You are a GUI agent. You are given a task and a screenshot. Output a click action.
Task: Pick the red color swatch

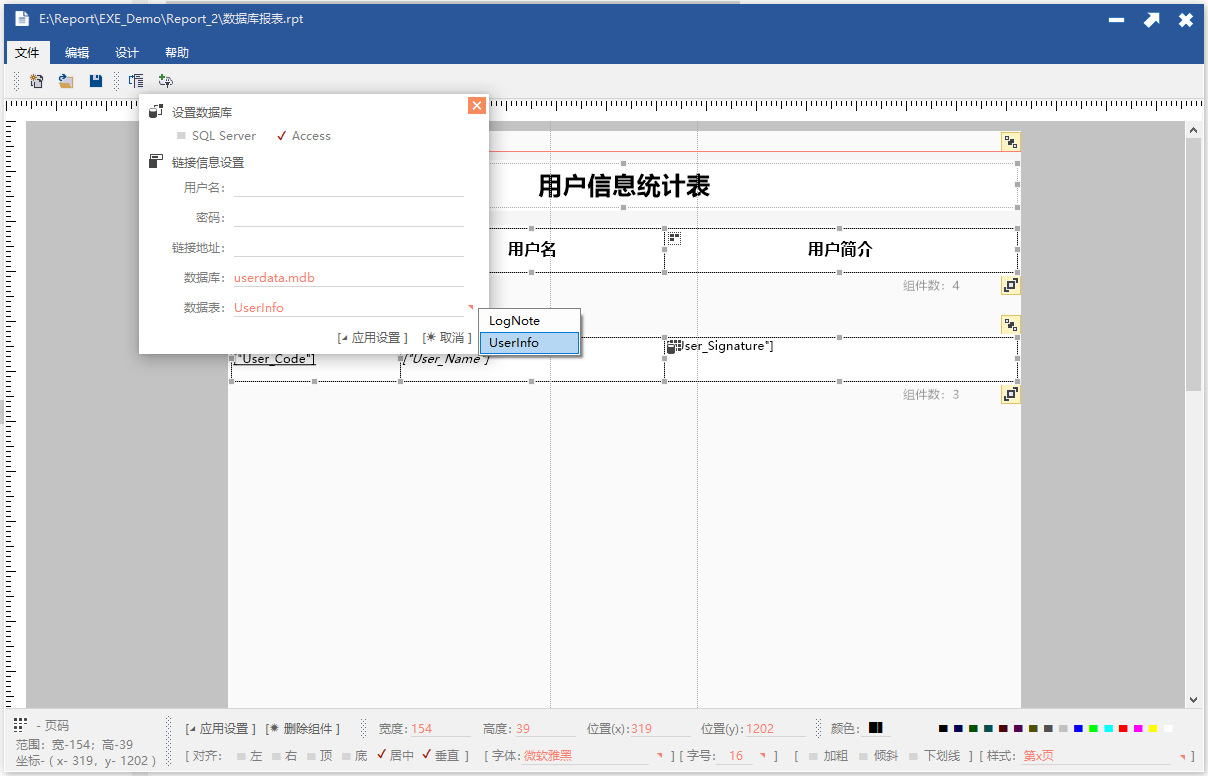(1123, 729)
